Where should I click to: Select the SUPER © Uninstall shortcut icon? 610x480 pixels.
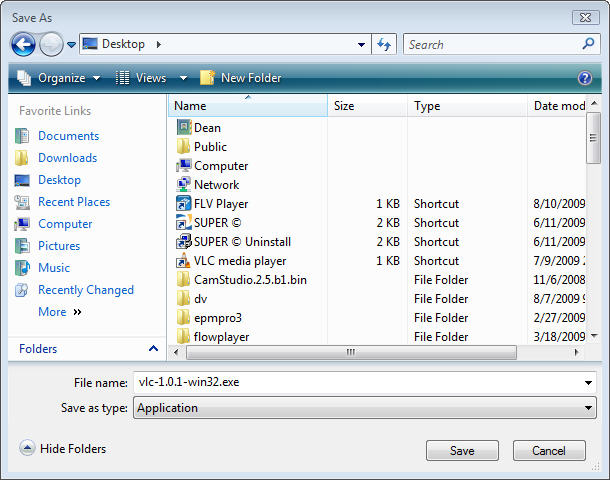(x=183, y=242)
